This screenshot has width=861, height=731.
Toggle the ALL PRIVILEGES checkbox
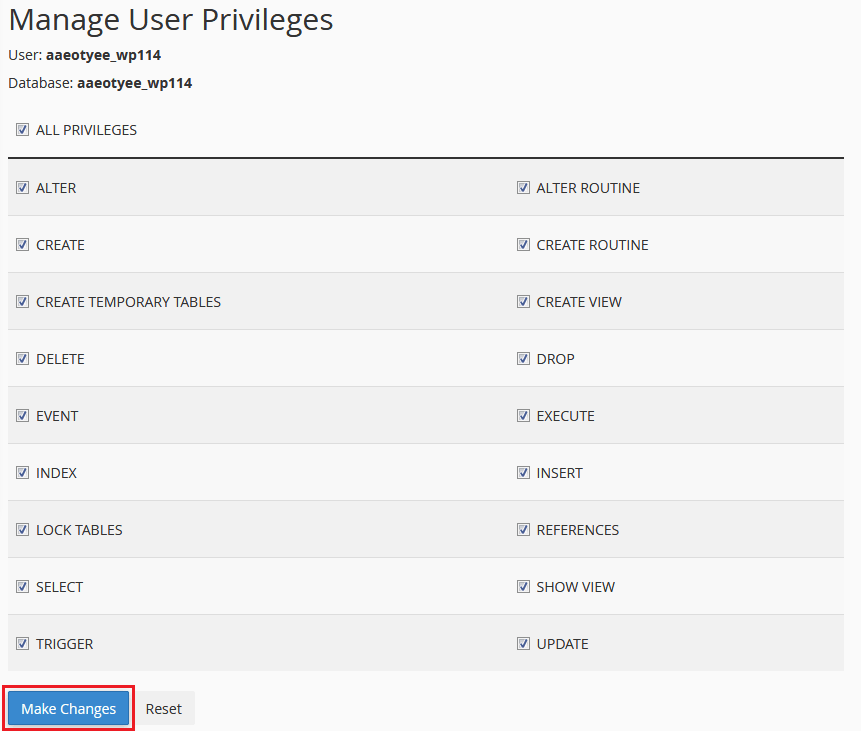point(22,129)
